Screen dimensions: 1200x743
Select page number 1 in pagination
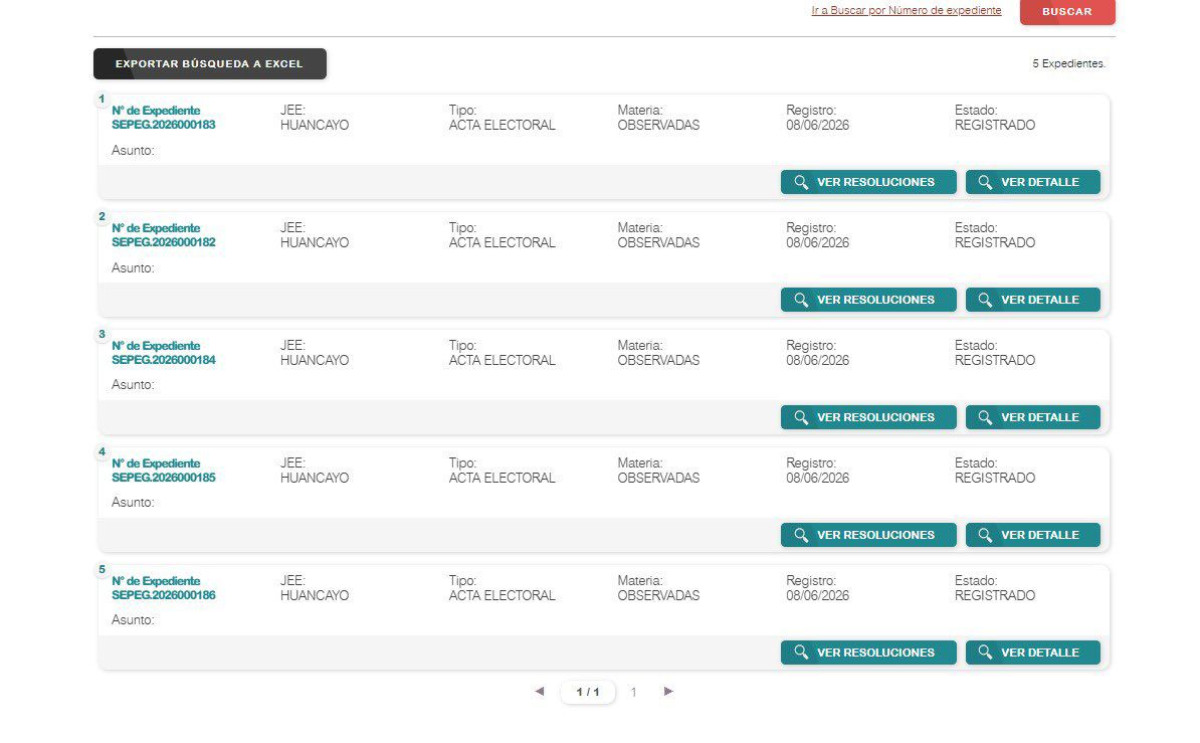point(635,692)
